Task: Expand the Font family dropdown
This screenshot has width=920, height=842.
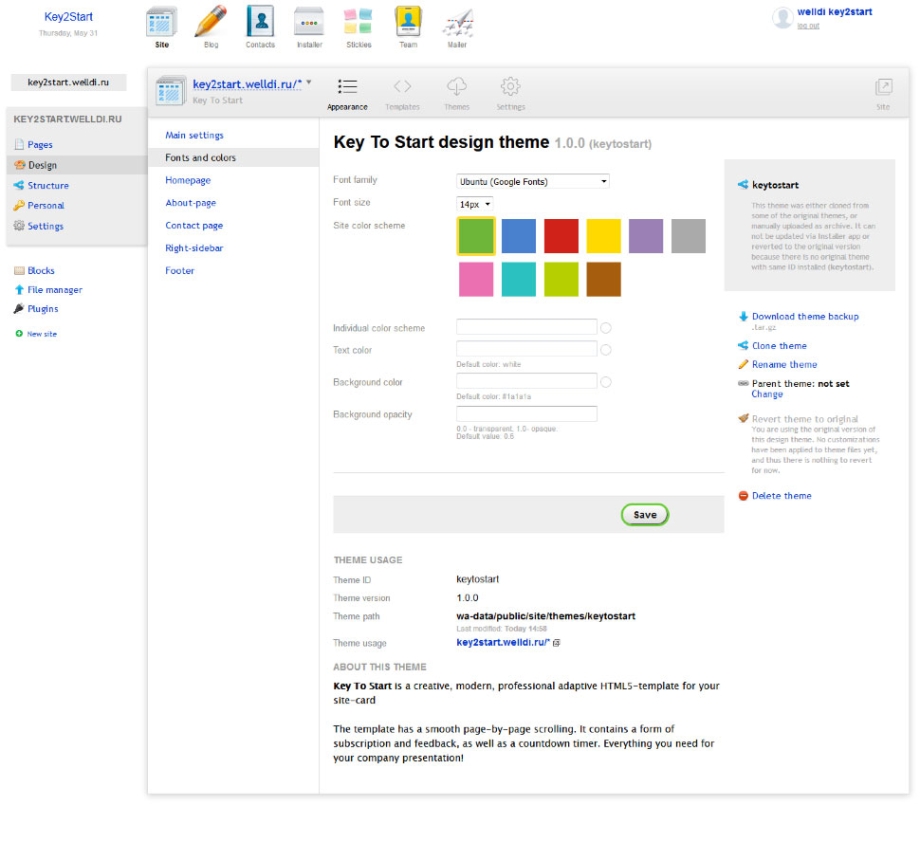Action: pos(533,181)
